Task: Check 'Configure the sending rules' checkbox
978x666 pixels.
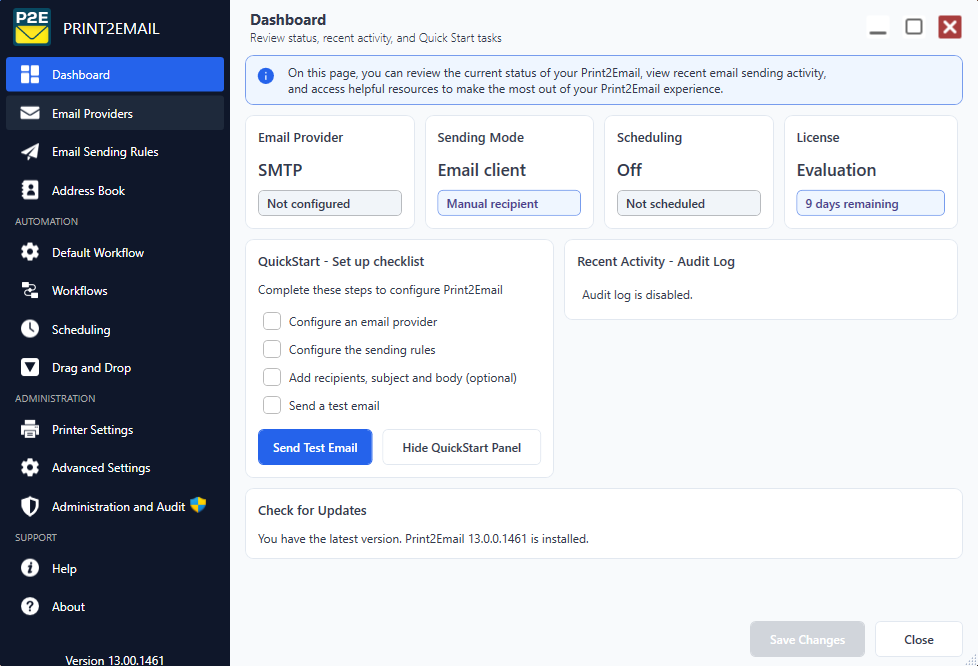Action: pos(272,349)
